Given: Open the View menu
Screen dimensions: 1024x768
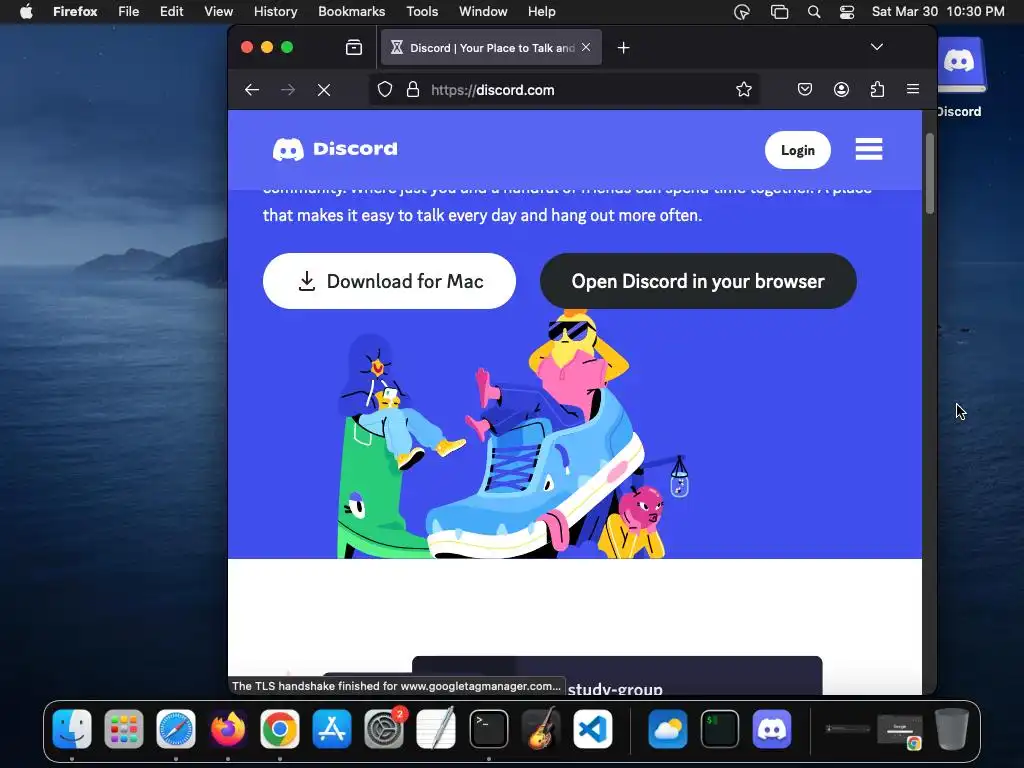Looking at the screenshot, I should [x=218, y=12].
